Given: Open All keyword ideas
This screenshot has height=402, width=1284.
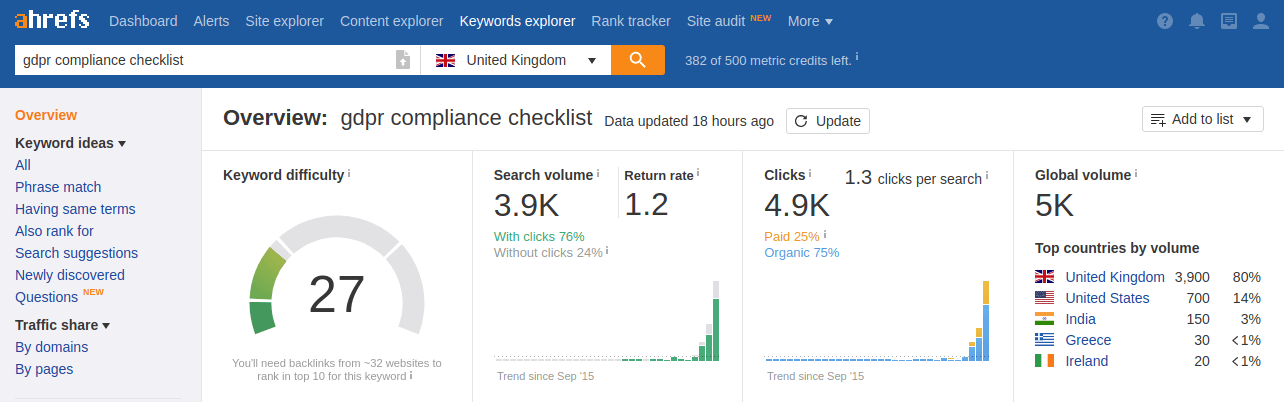Looking at the screenshot, I should [23, 165].
